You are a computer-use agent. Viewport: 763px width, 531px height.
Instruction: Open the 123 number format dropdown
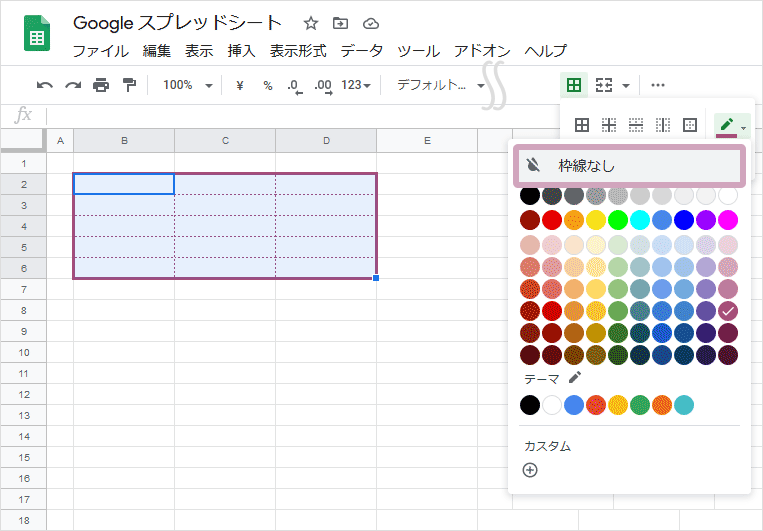tap(356, 85)
